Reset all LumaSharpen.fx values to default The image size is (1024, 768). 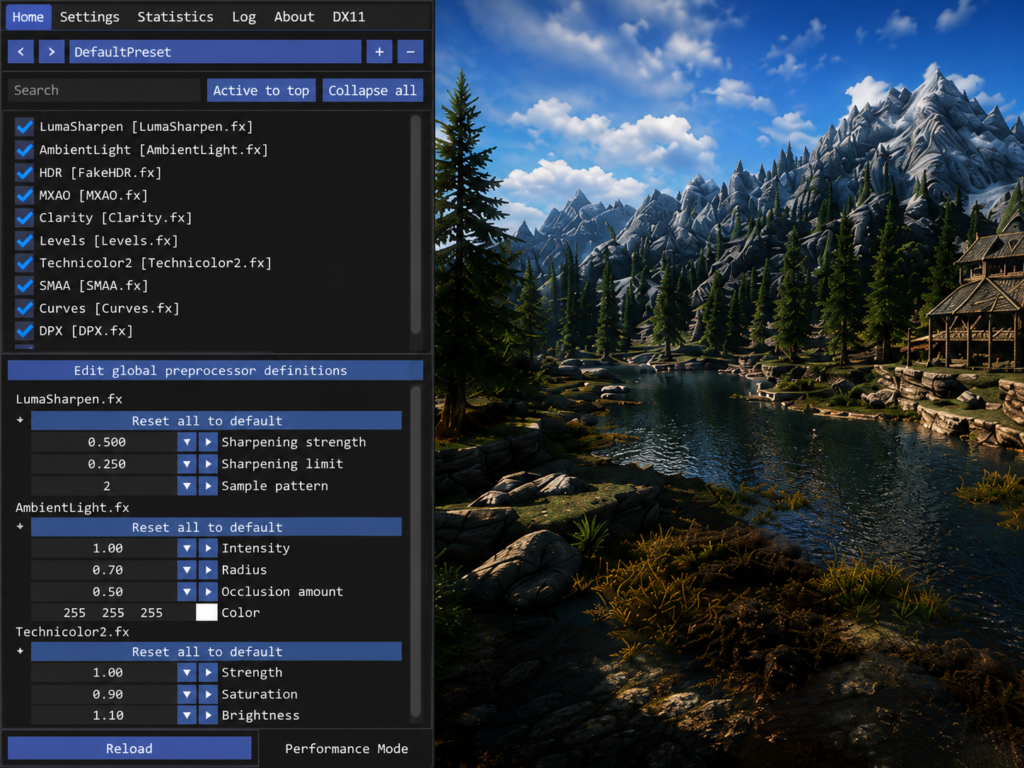pos(216,421)
